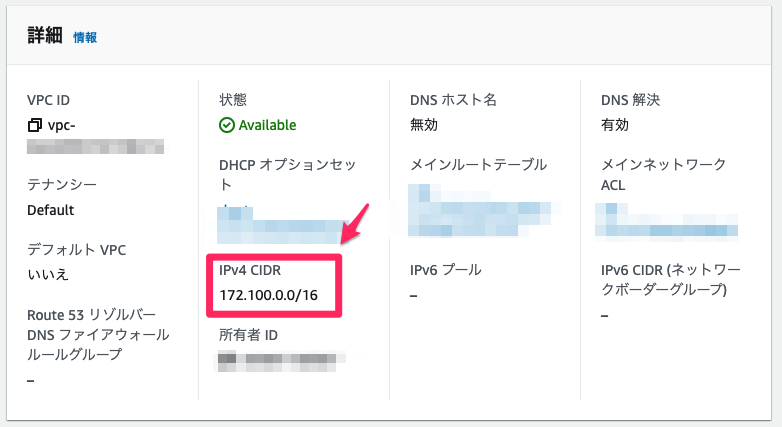Copy the VPC ID with copy icon
This screenshot has width=782, height=427.
click(34, 125)
